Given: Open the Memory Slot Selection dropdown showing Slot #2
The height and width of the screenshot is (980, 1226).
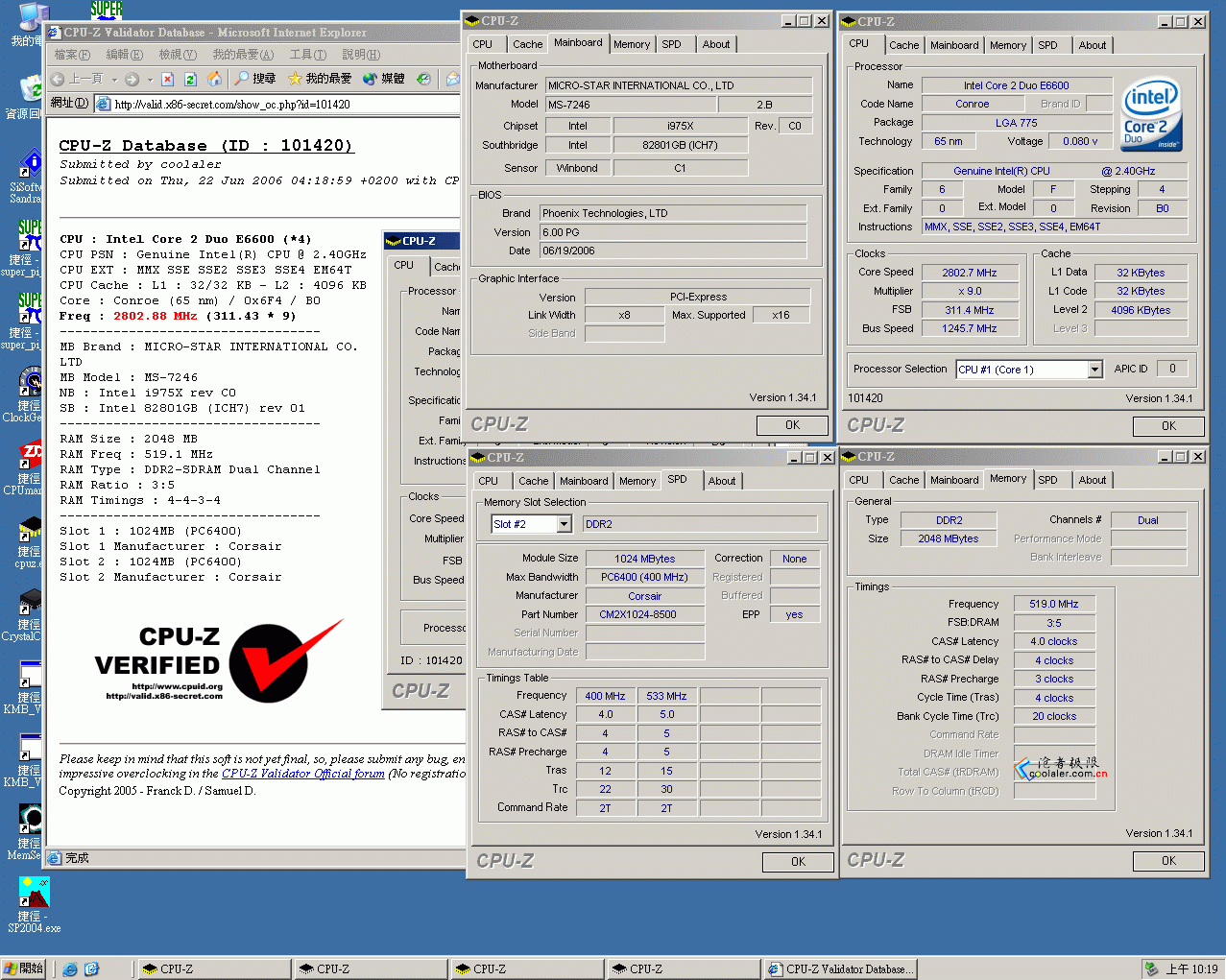Looking at the screenshot, I should [x=565, y=524].
